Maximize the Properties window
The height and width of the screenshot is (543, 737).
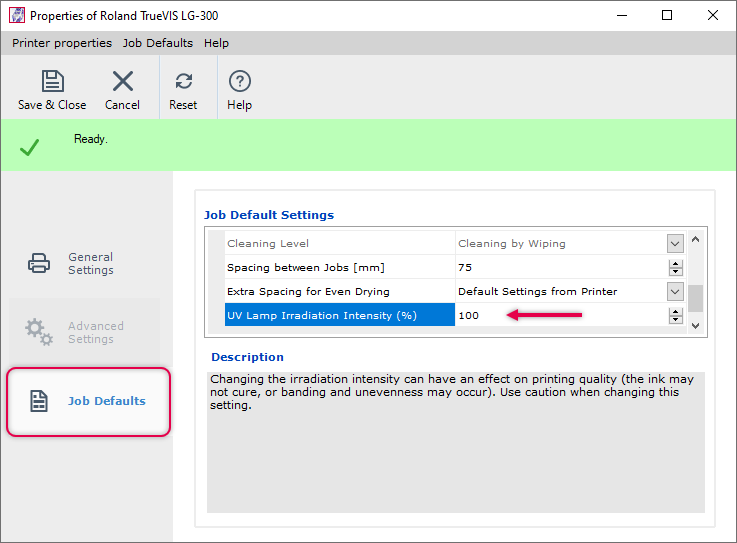666,15
